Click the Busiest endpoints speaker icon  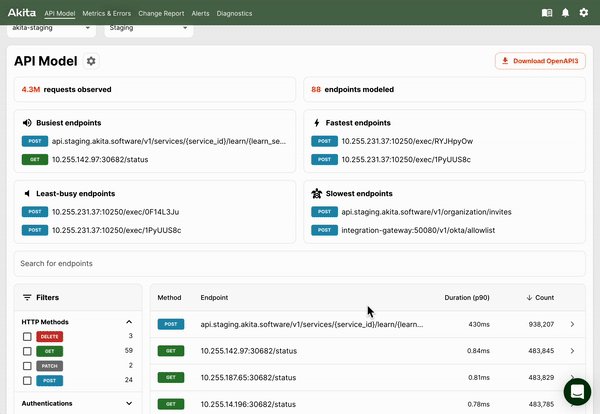[x=27, y=123]
